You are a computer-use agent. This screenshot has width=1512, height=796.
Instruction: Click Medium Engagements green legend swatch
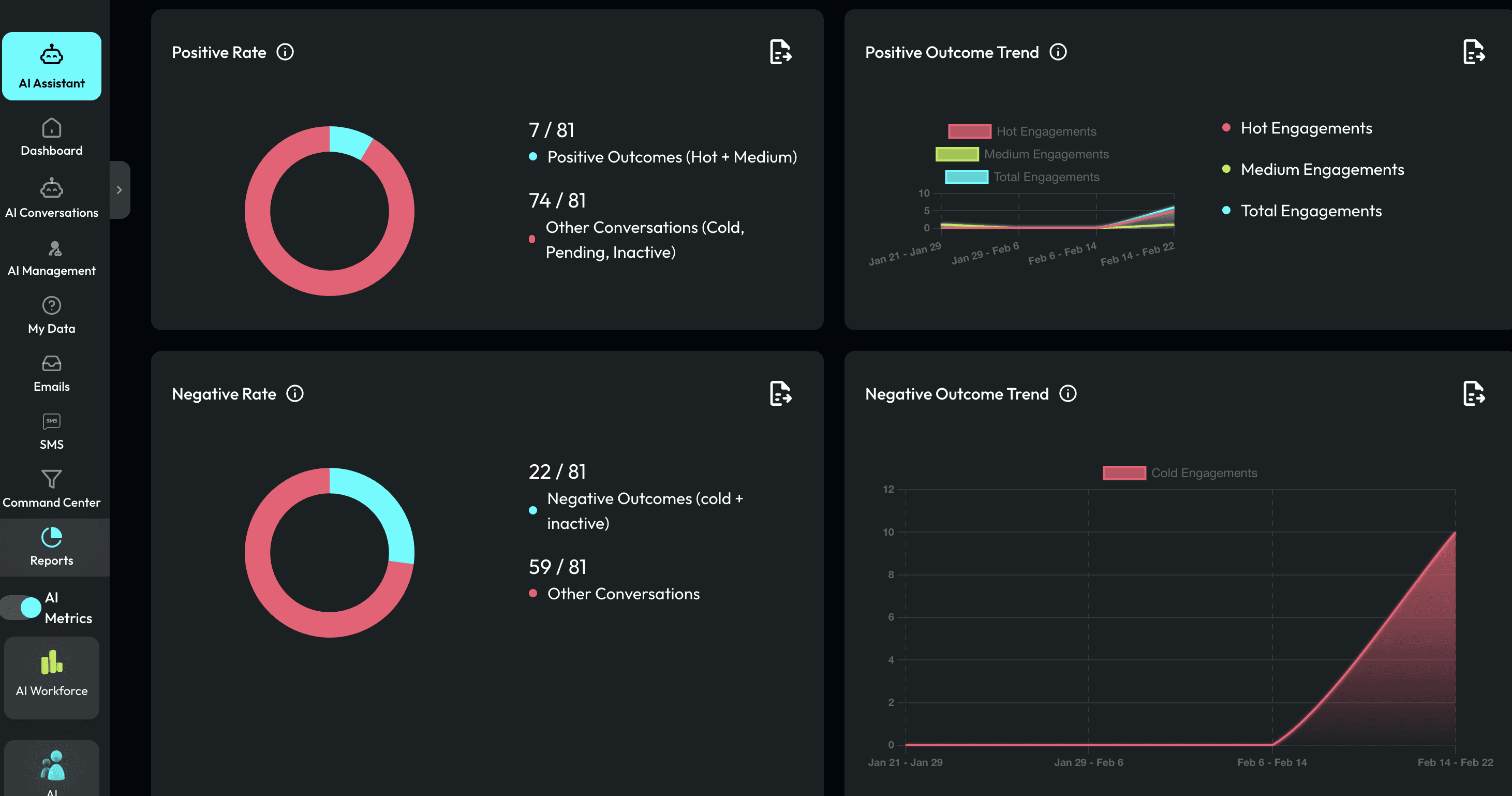point(957,154)
